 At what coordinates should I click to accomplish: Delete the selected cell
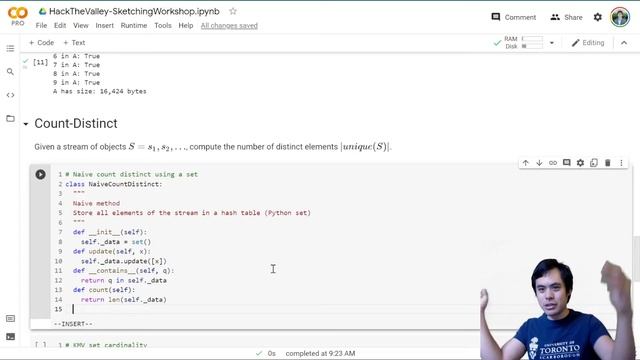click(x=607, y=163)
